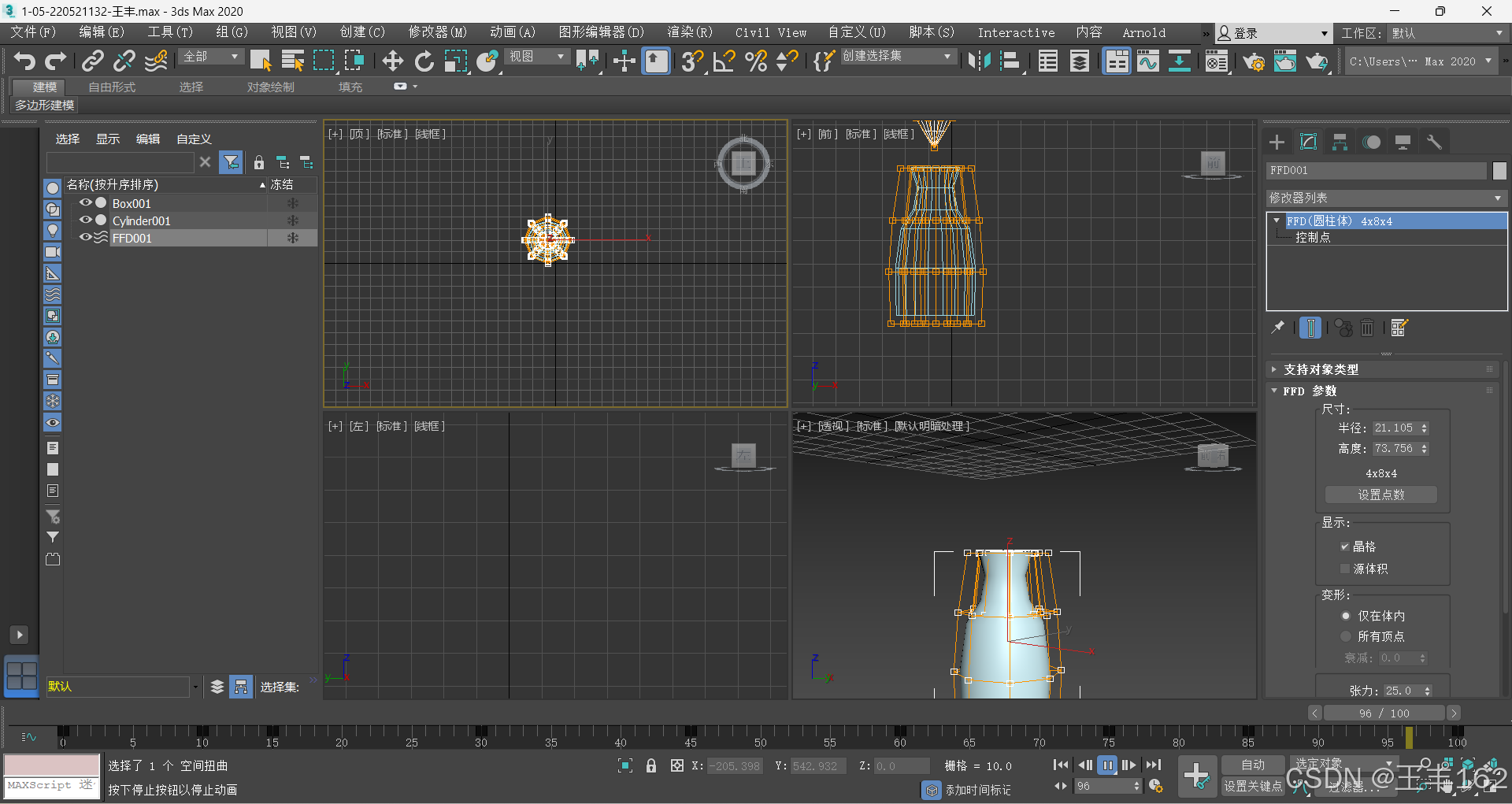Choose the Select Object tool
Screen dimensions: 1512x804
pyautogui.click(x=261, y=61)
